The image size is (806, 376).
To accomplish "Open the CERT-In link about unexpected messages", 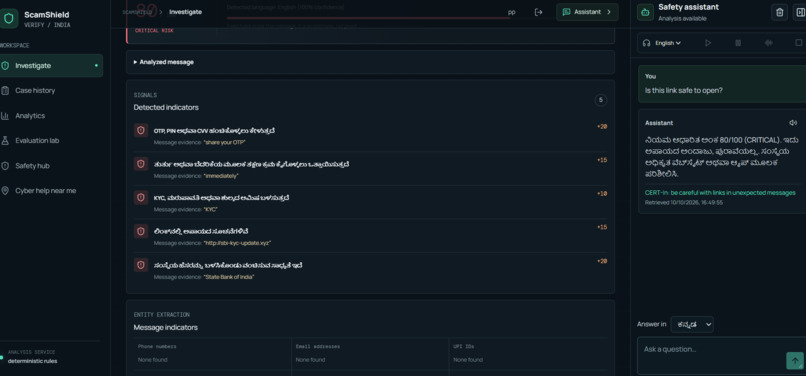I will [720, 193].
